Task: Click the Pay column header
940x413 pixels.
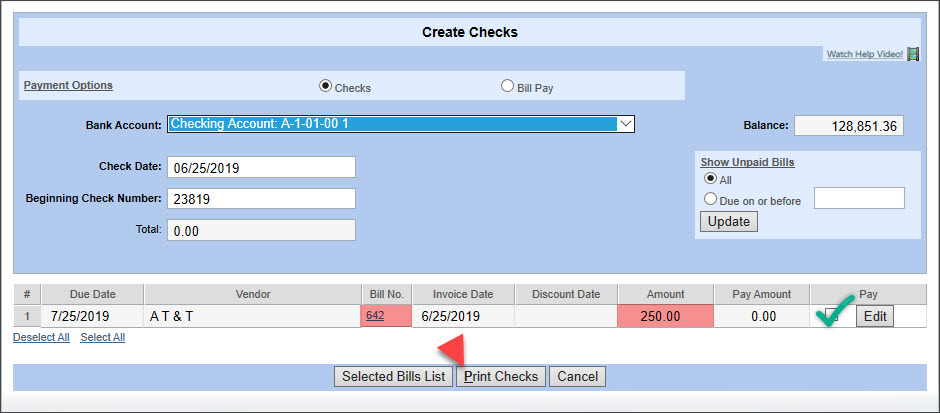Action: pos(868,294)
